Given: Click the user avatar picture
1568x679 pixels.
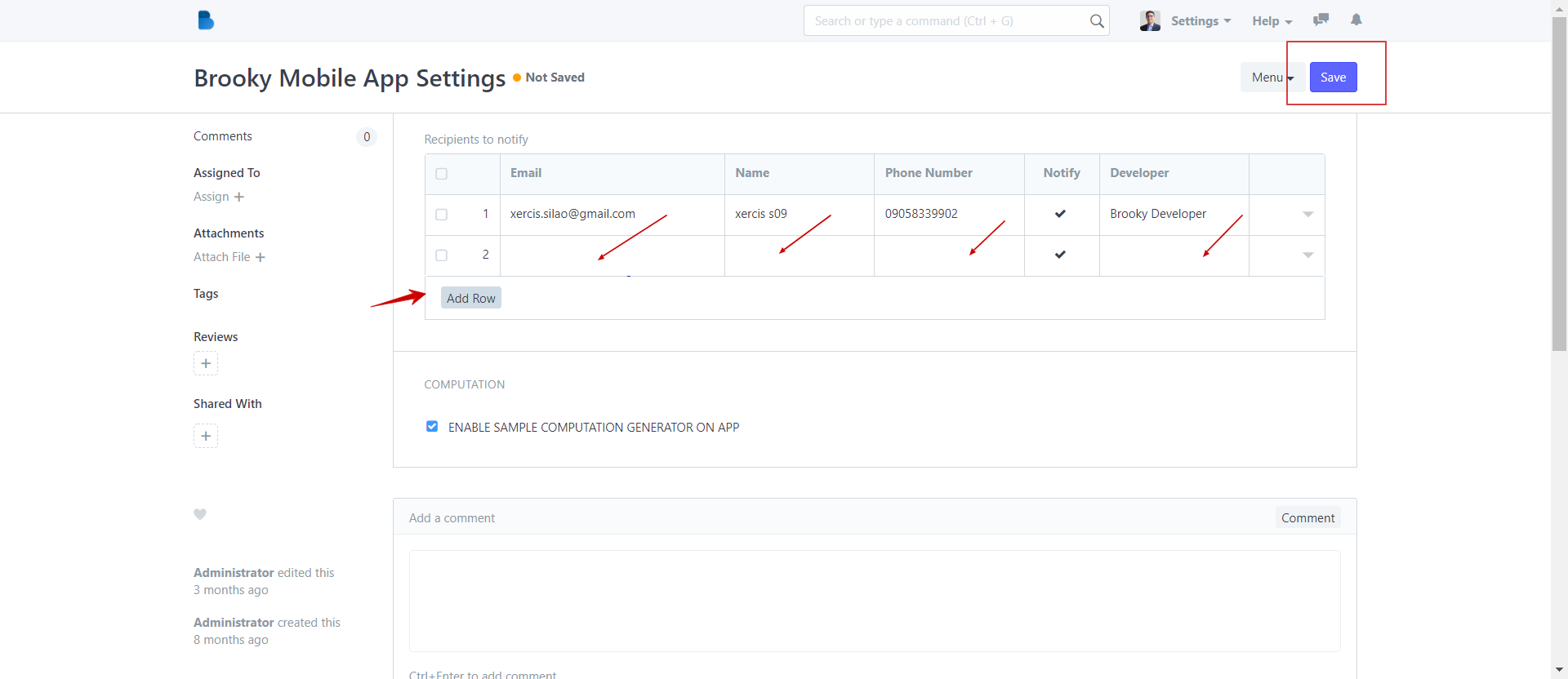Looking at the screenshot, I should point(1150,21).
